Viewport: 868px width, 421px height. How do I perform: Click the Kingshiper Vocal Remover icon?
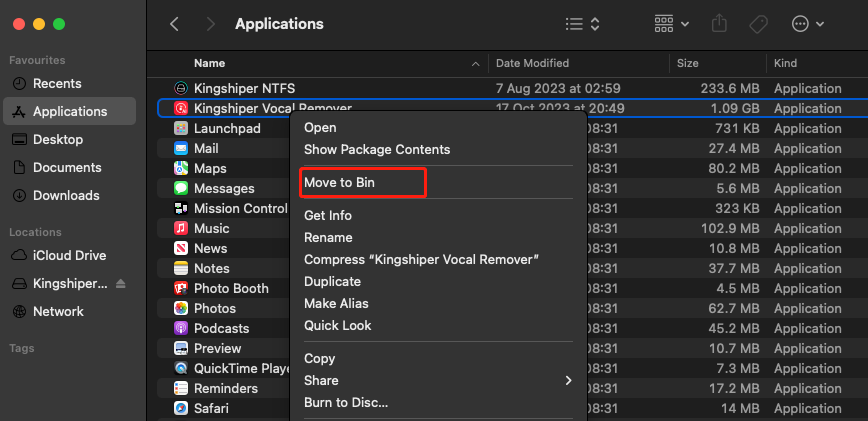pos(180,108)
